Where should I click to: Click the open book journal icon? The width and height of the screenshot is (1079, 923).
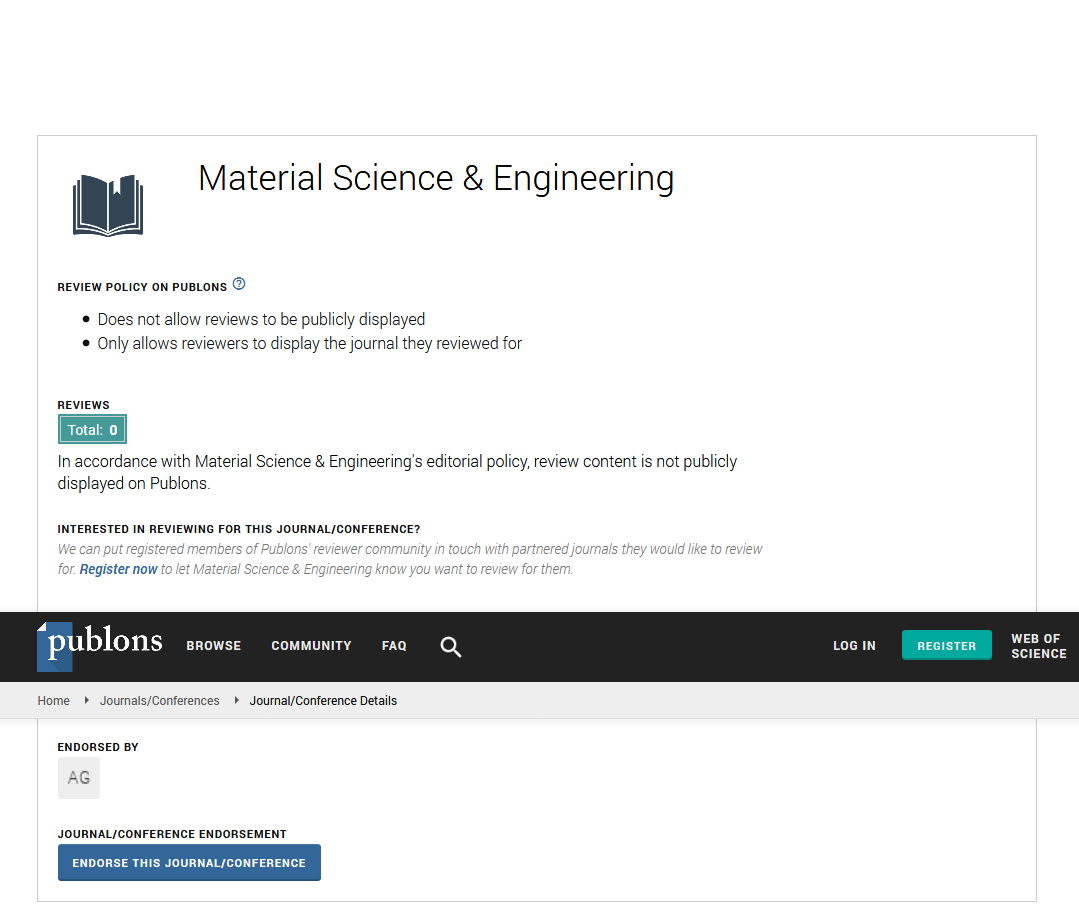tap(108, 205)
